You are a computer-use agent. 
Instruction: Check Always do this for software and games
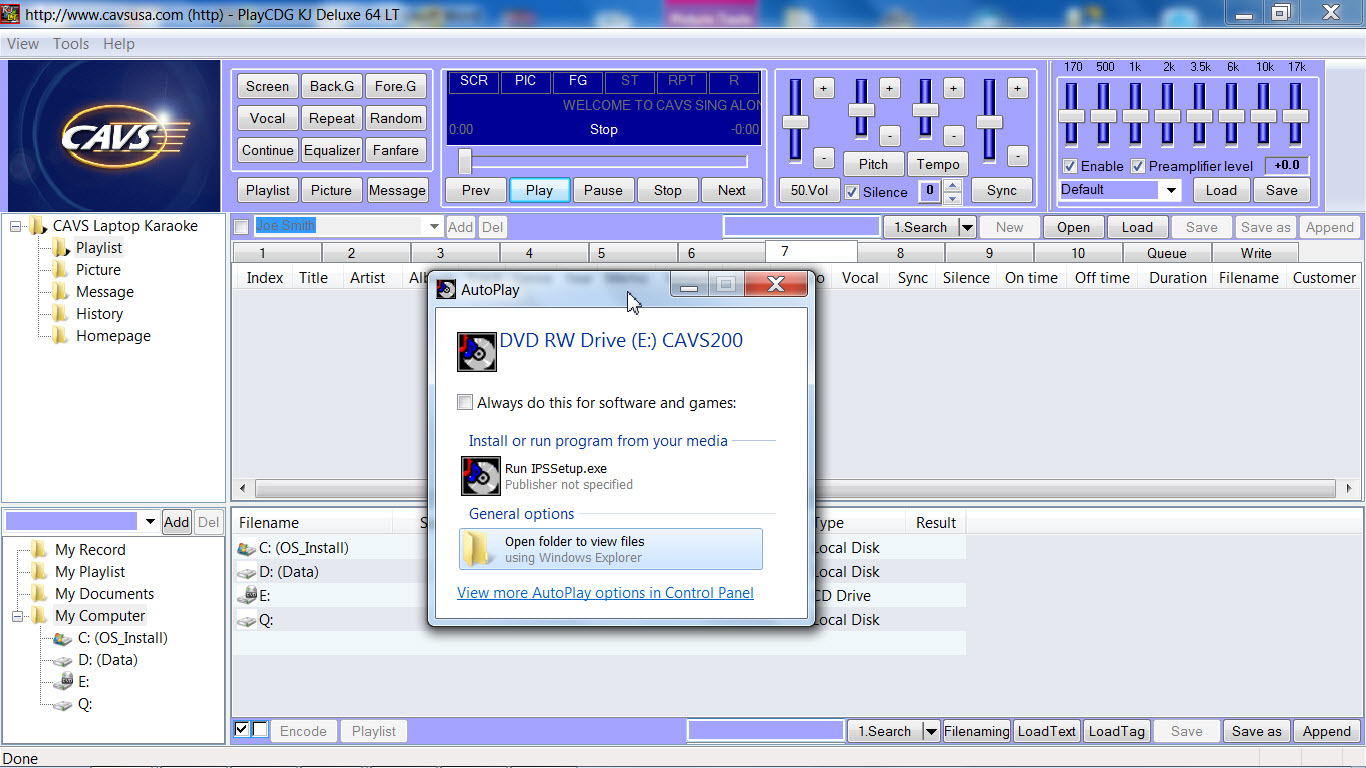click(x=465, y=403)
